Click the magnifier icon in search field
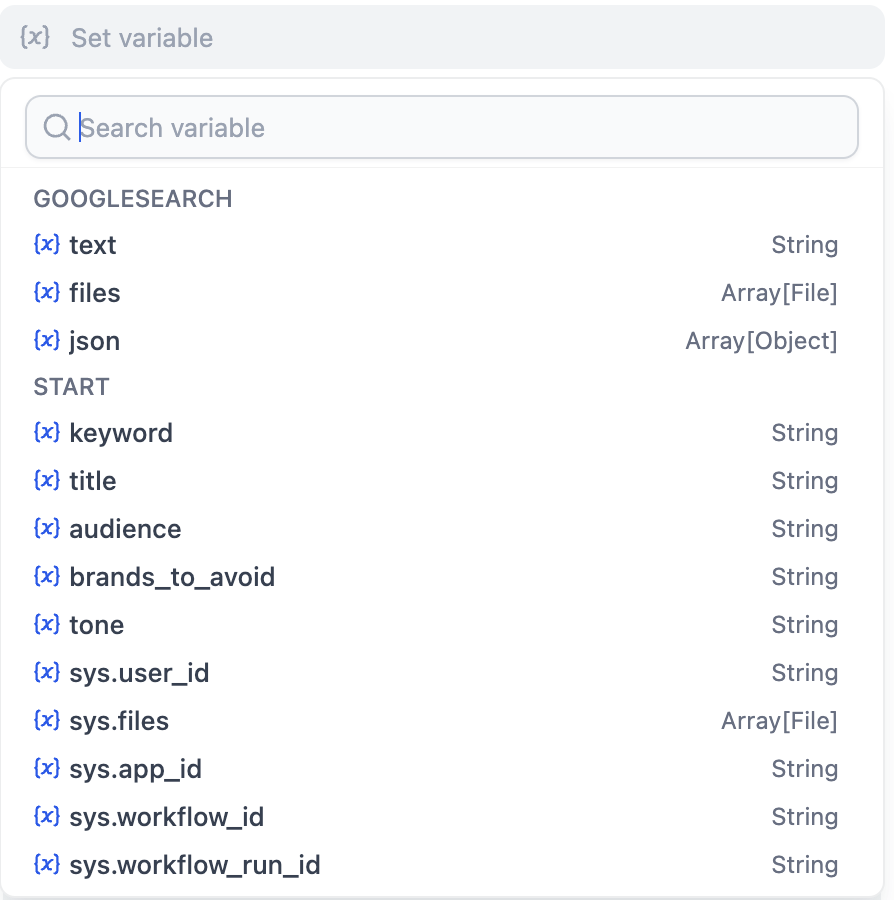This screenshot has width=894, height=900. coord(57,127)
